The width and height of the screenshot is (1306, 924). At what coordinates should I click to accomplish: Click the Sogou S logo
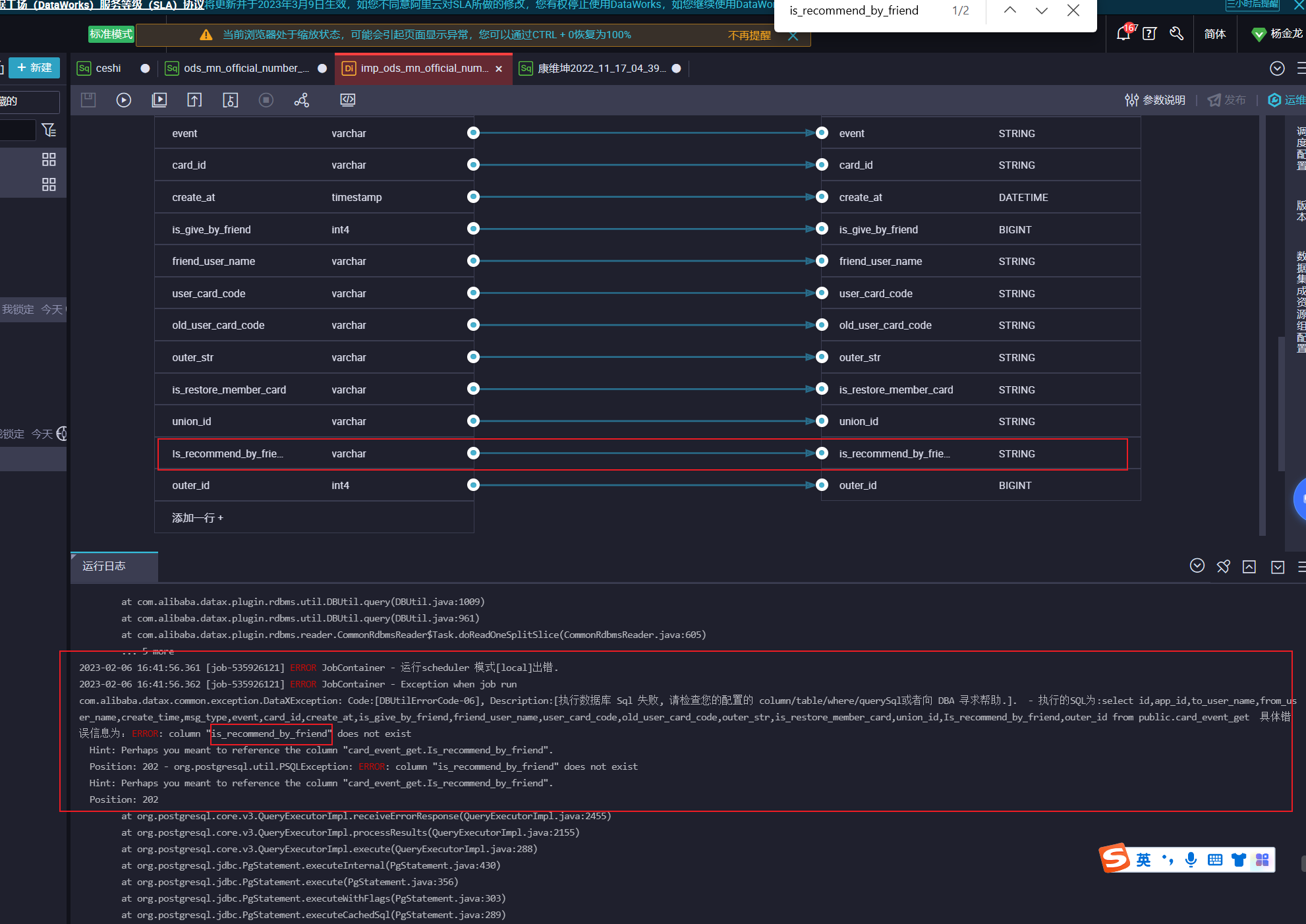[x=1115, y=858]
